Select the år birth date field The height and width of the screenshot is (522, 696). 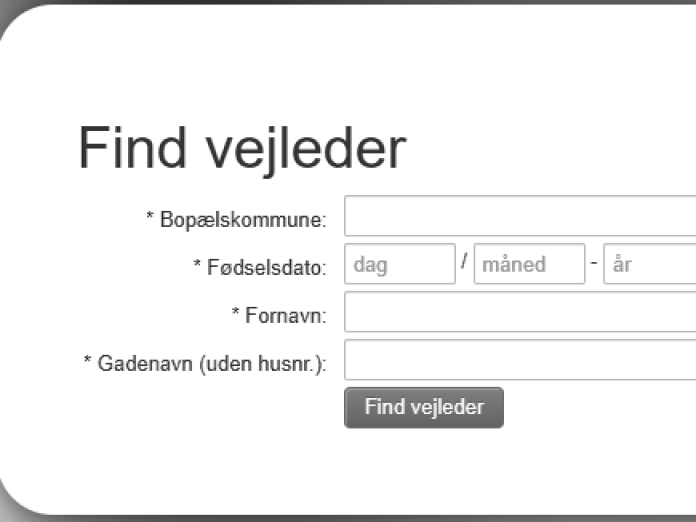650,265
